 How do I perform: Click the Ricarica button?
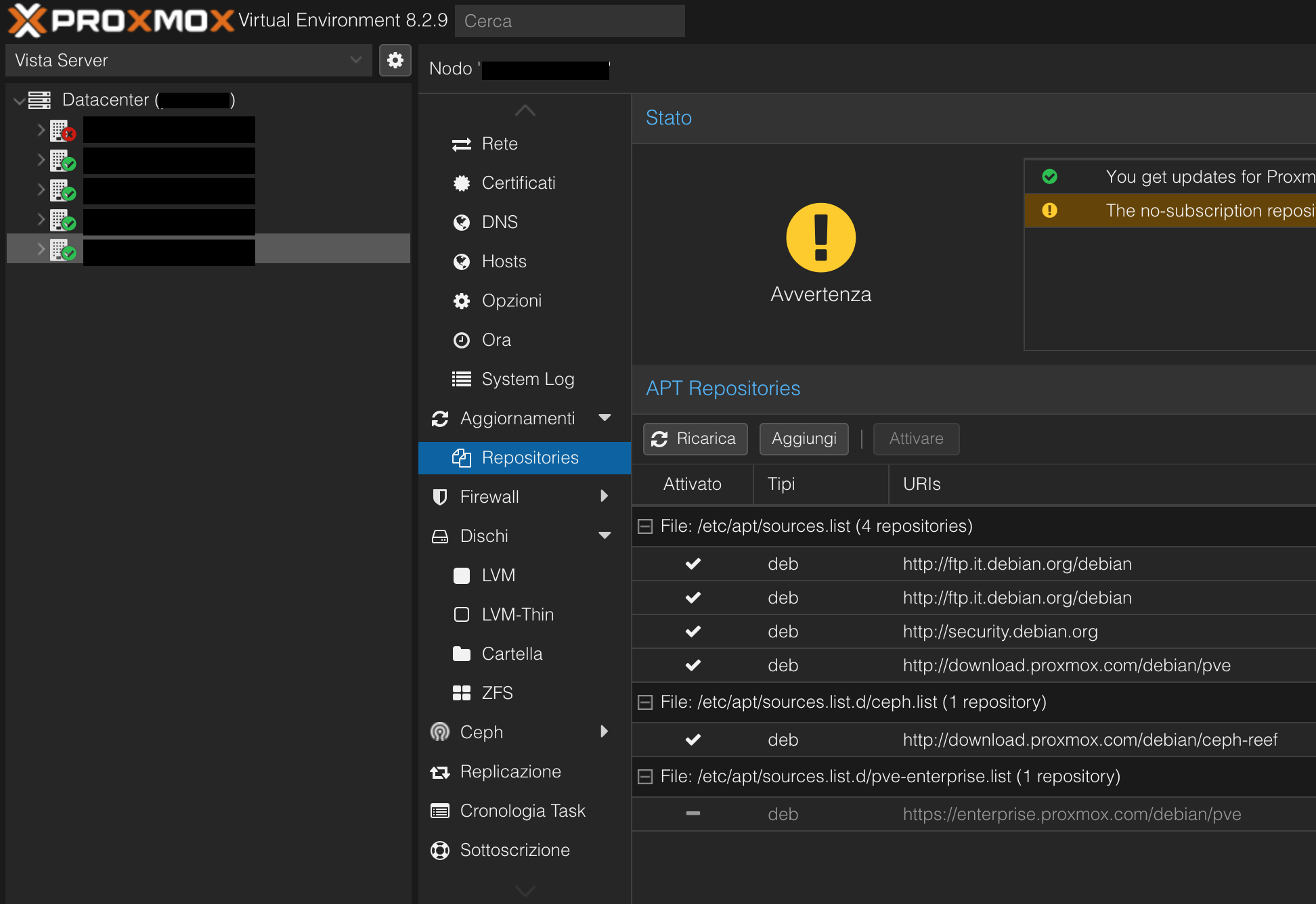pos(695,438)
